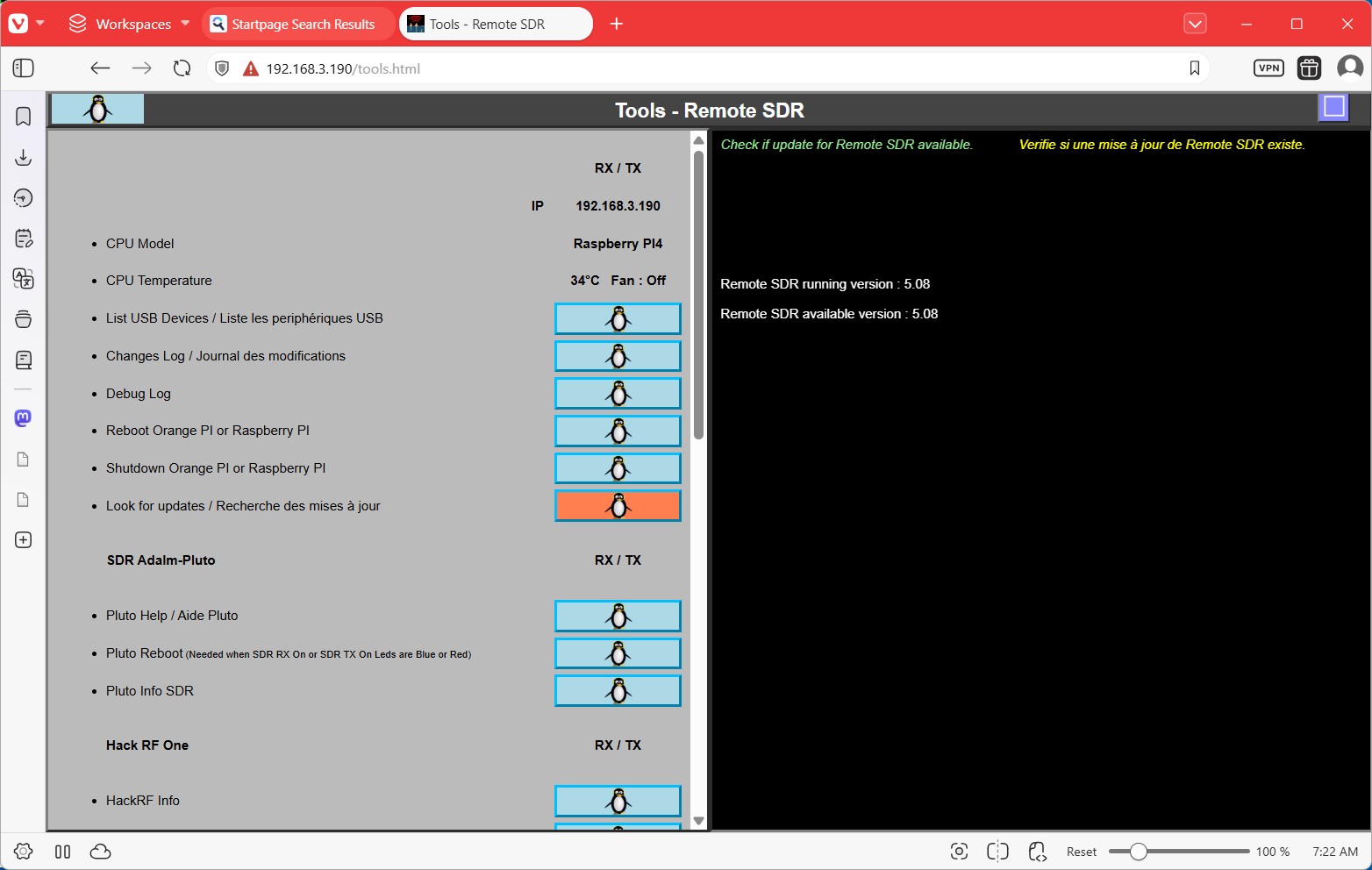Go forward to next page
This screenshot has height=870, width=1372.
coord(141,68)
